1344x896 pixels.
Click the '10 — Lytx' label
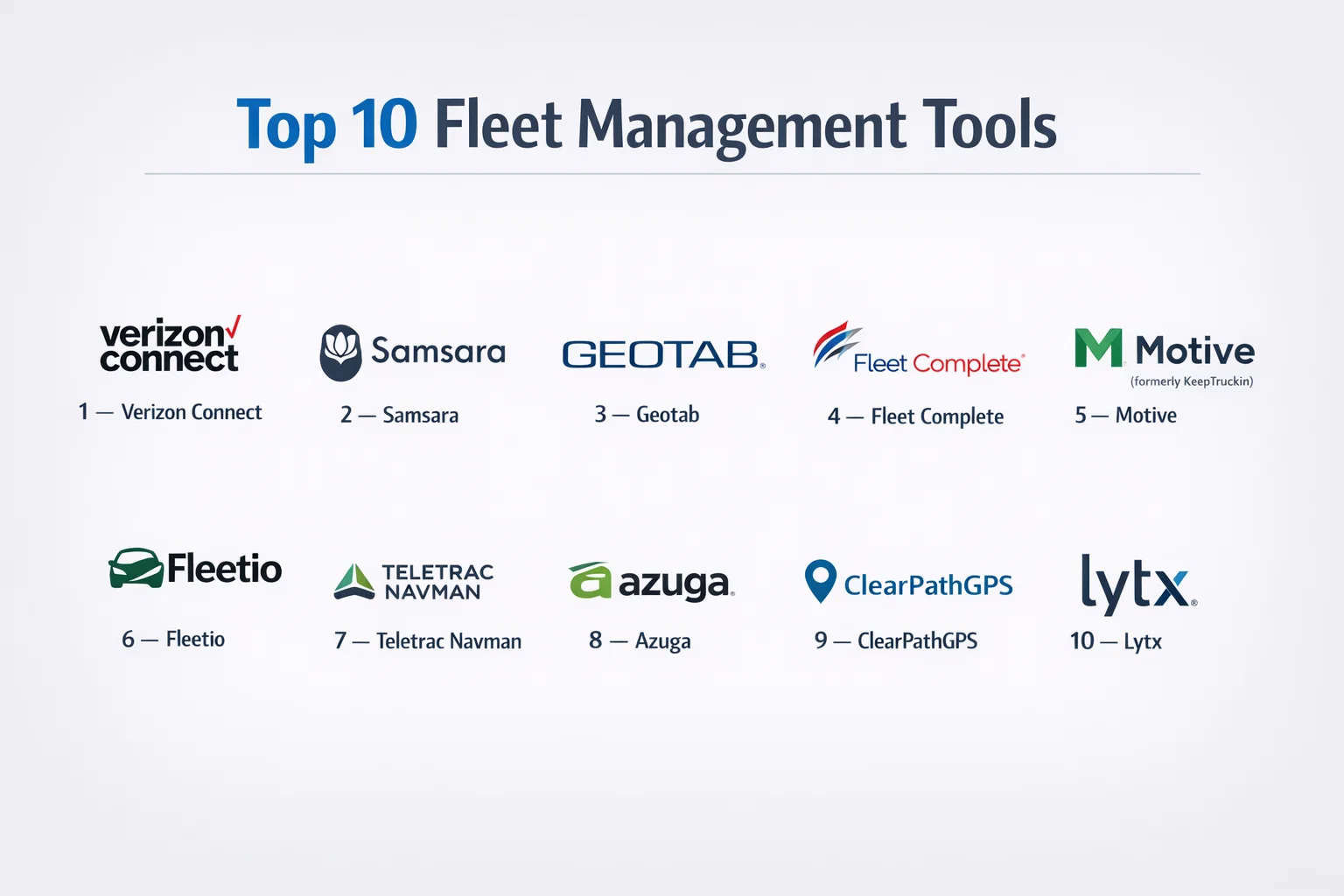[1116, 641]
